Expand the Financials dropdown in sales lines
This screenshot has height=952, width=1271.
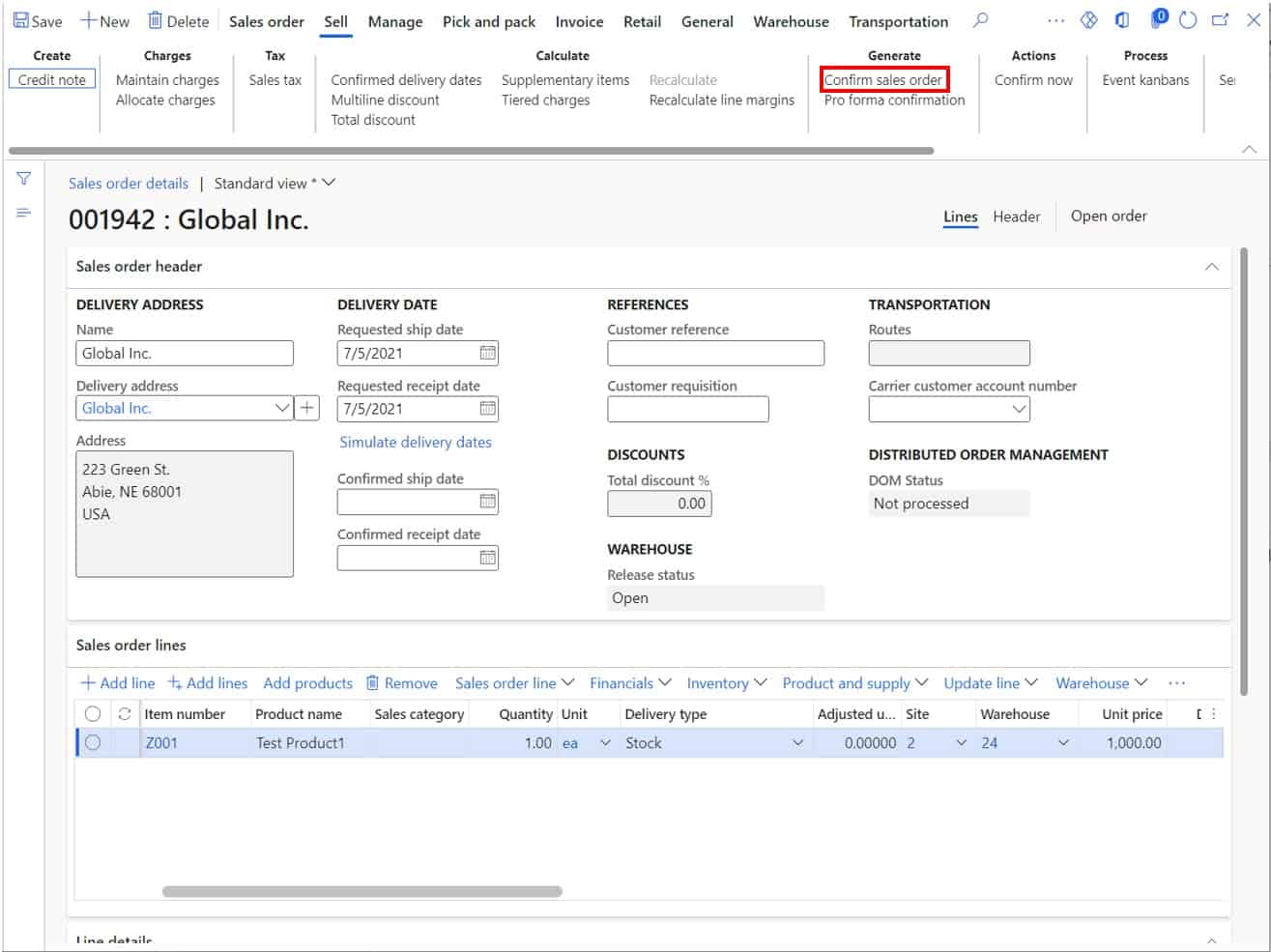[629, 683]
